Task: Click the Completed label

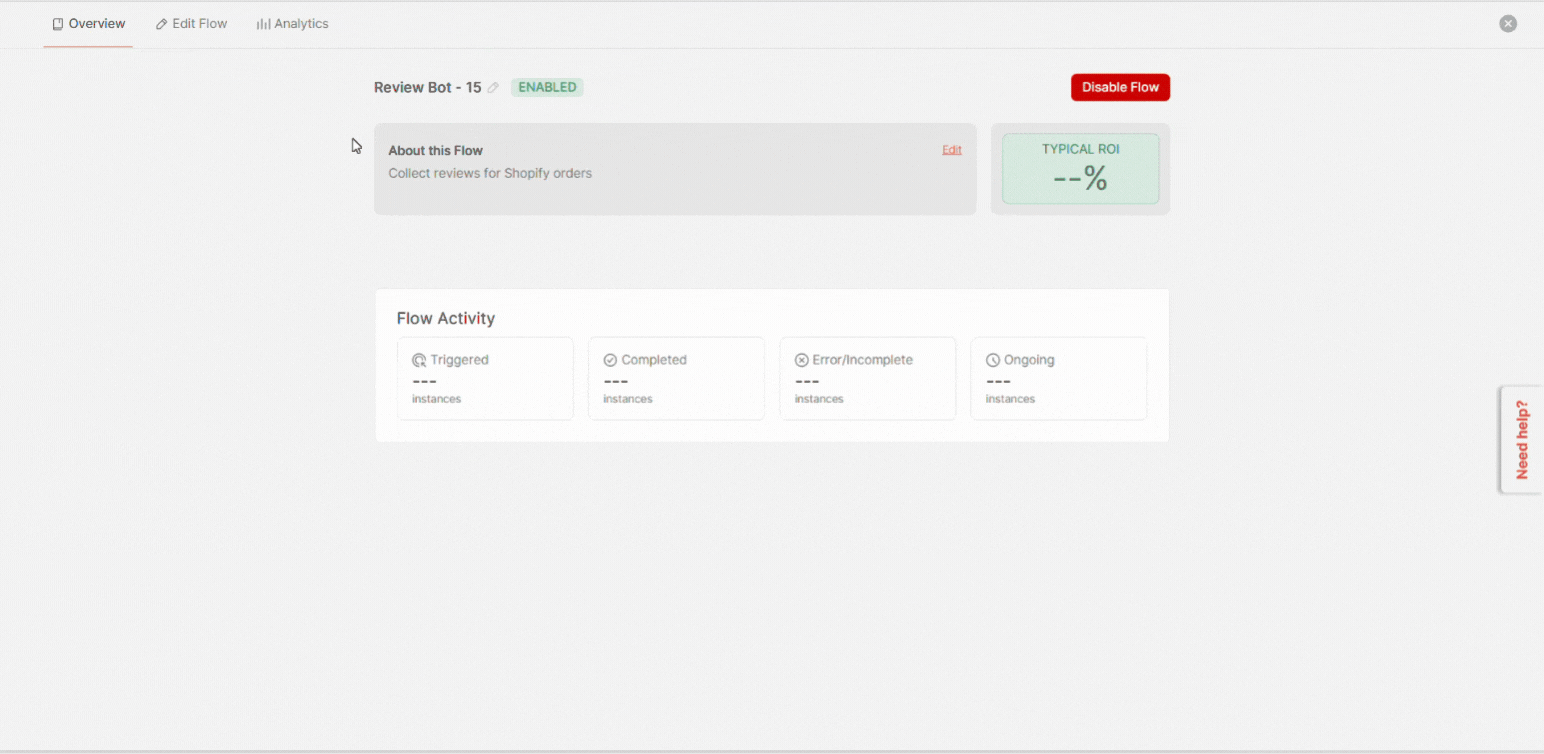Action: 654,360
